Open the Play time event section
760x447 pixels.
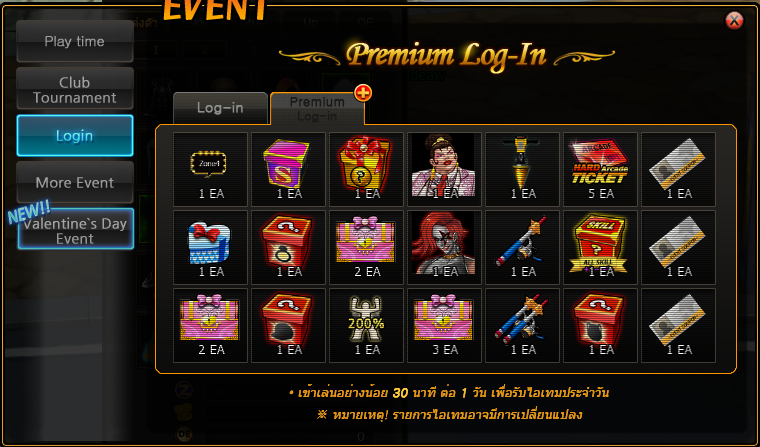point(75,41)
